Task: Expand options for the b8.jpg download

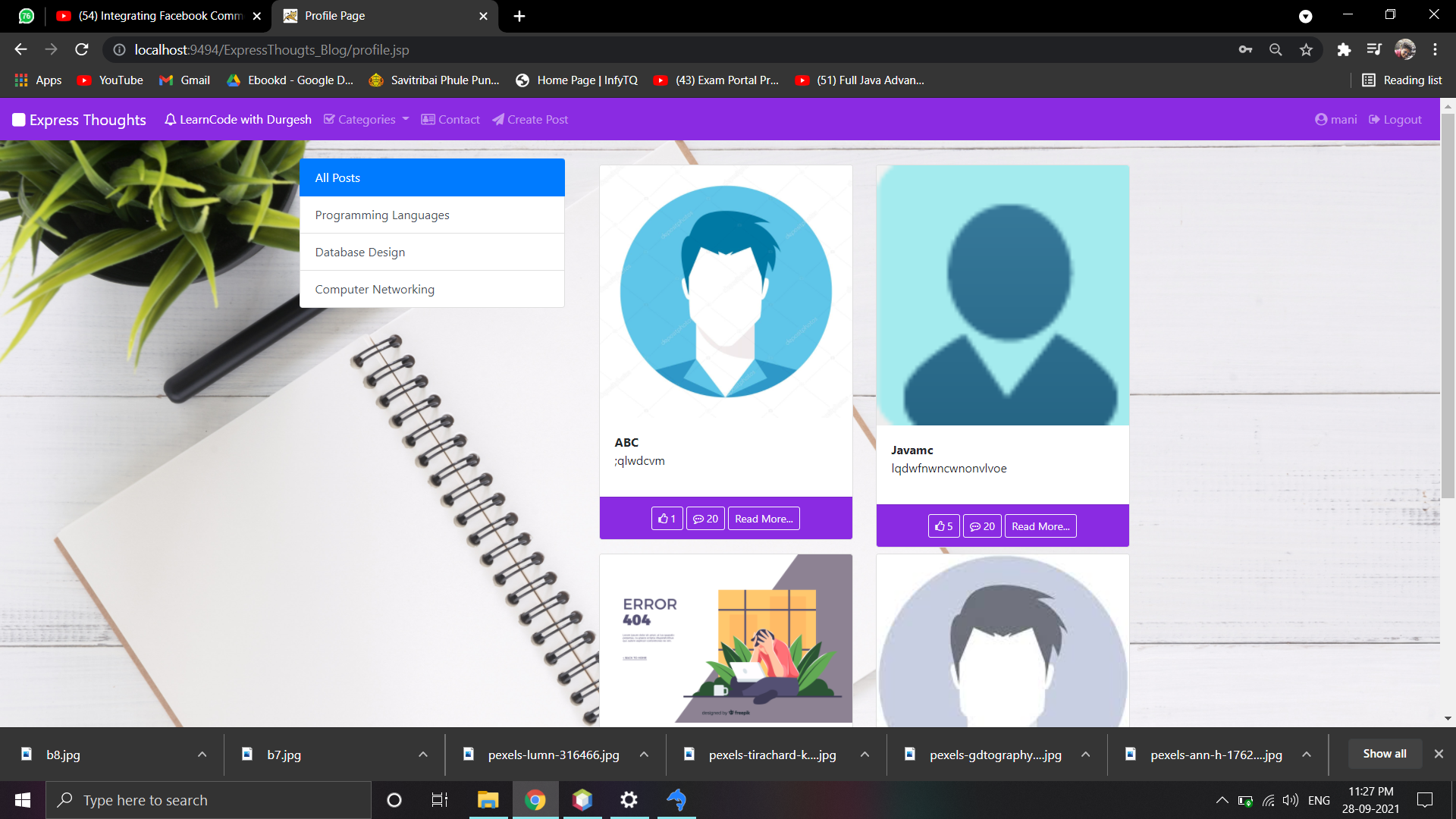Action: pyautogui.click(x=202, y=755)
